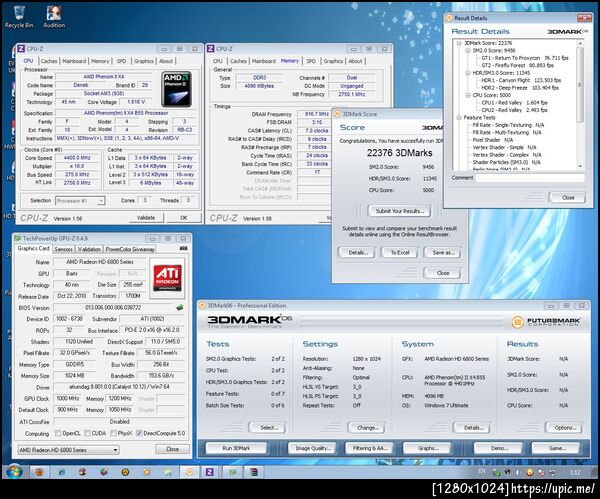The height and width of the screenshot is (499, 600).
Task: Toggle the DirectCompute 5.0 checkbox
Action: pos(139,433)
